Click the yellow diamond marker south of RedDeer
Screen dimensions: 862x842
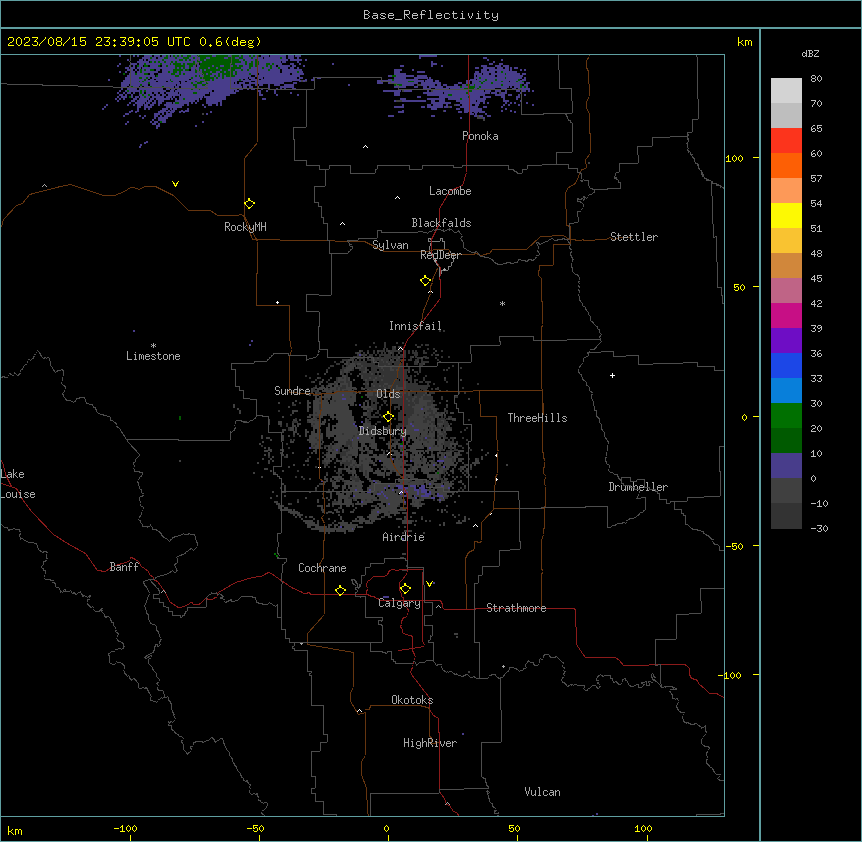click(x=426, y=281)
